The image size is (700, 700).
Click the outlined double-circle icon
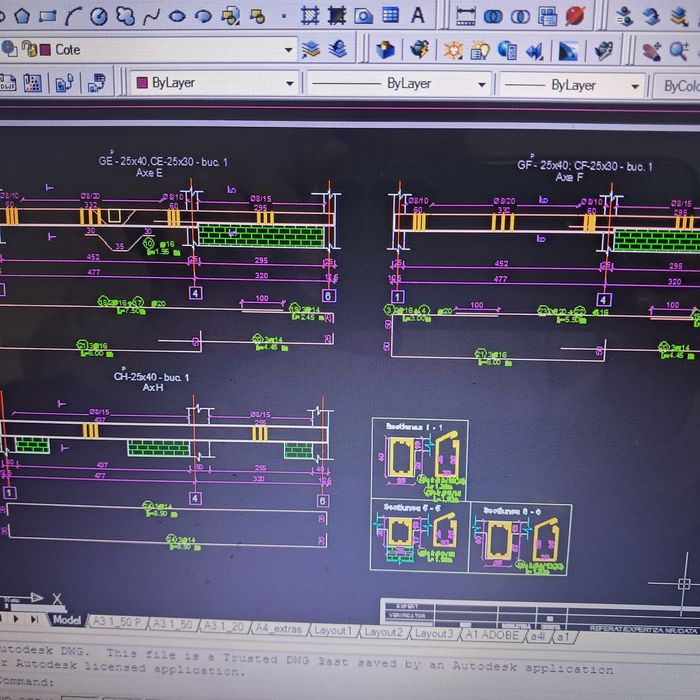pos(520,17)
